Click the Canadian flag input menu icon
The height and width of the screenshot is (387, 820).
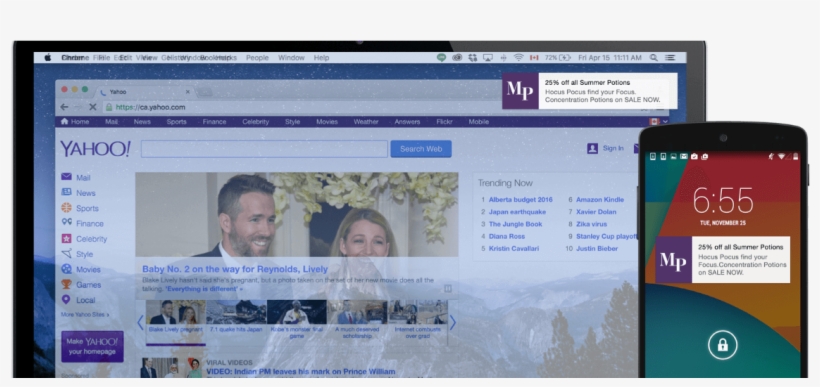click(x=534, y=58)
